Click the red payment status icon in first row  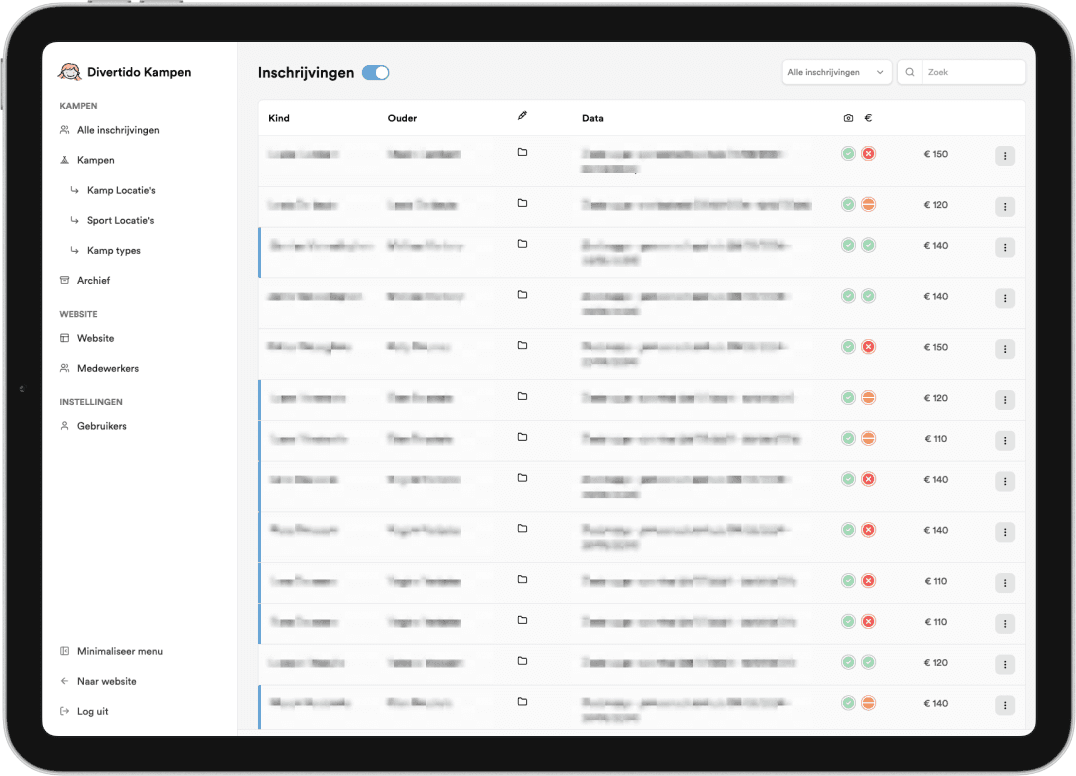click(x=868, y=154)
